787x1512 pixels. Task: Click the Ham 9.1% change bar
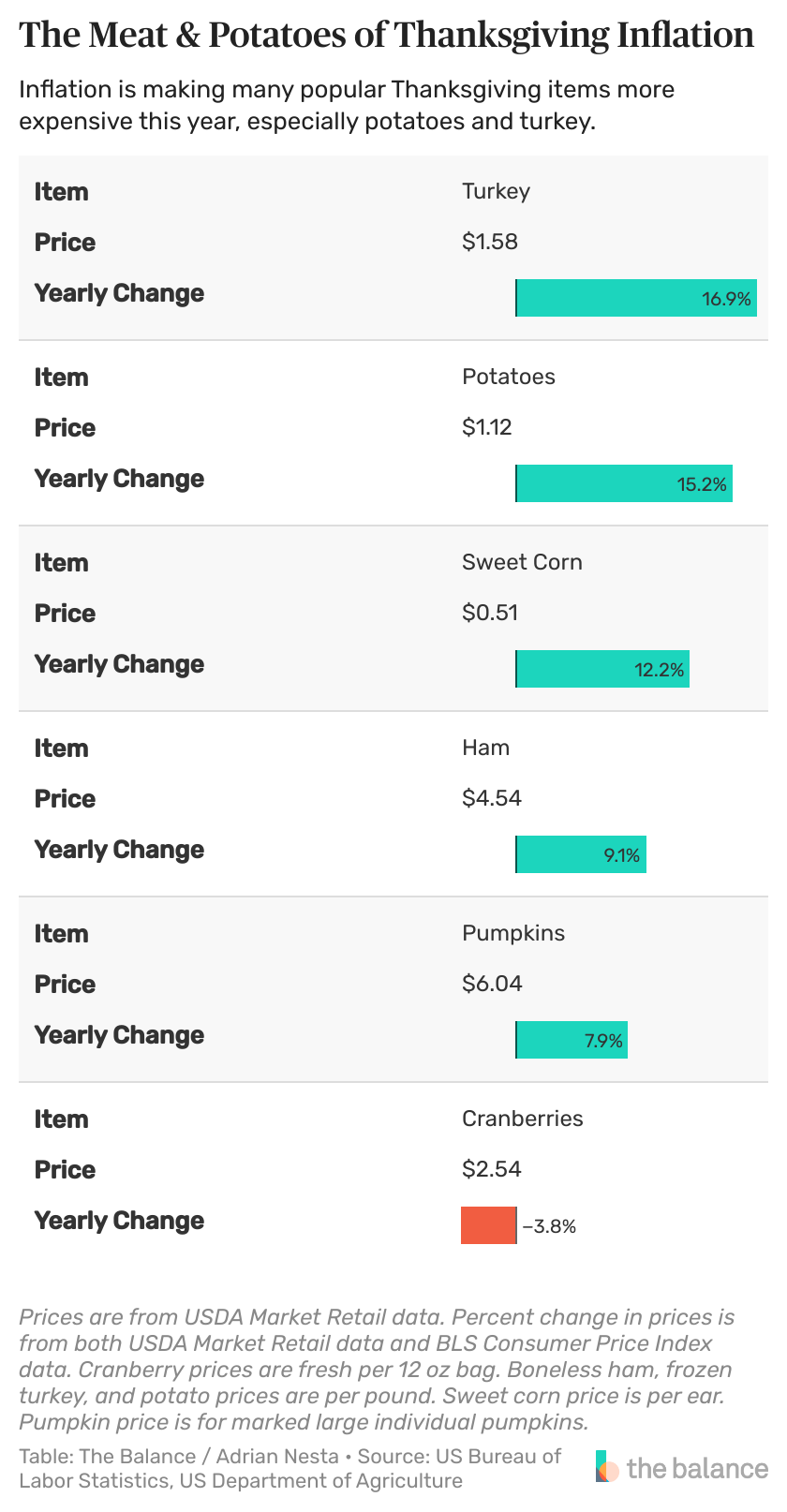point(581,854)
